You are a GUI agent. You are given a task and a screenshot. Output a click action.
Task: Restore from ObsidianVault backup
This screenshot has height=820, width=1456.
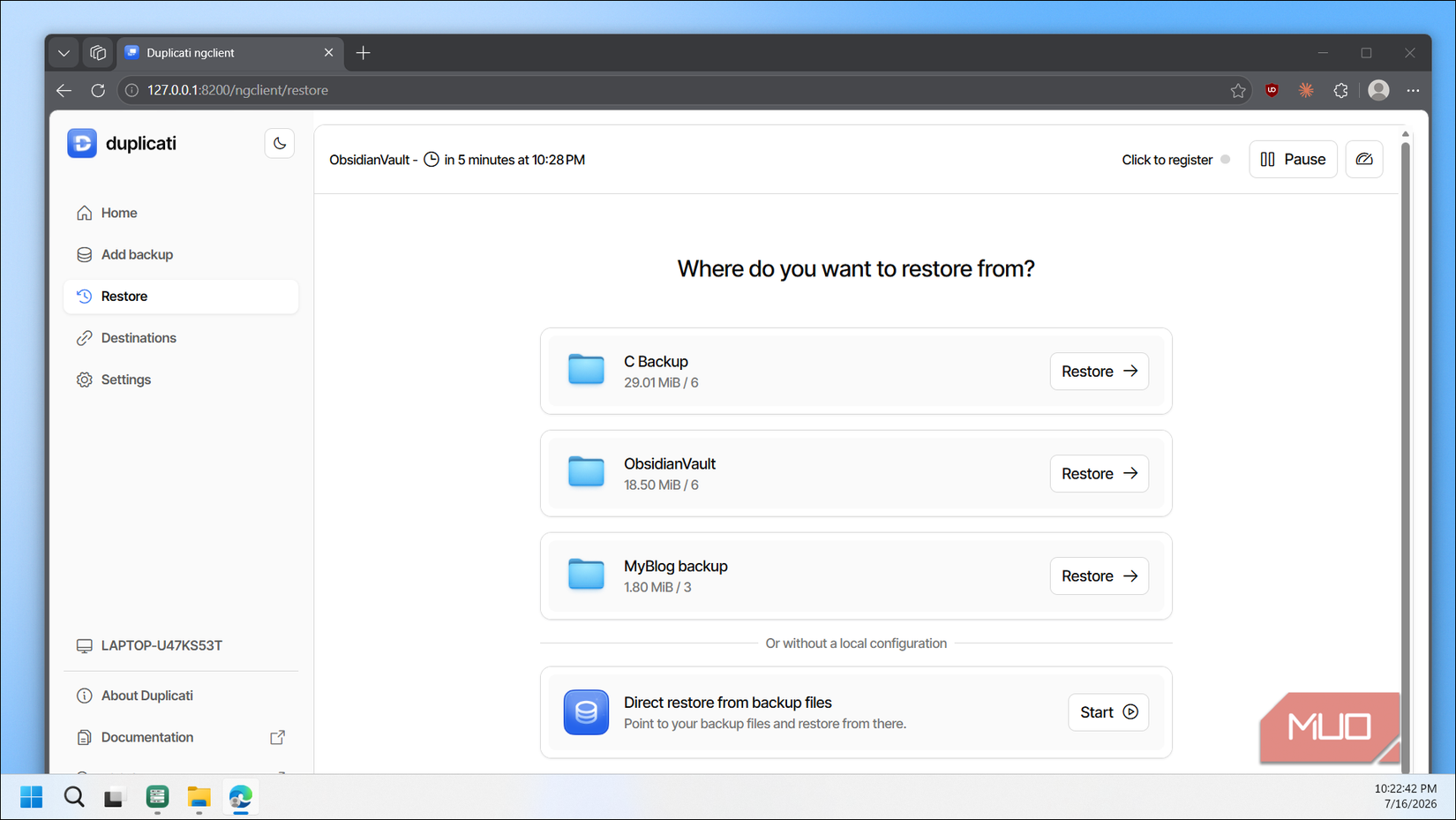click(x=1099, y=474)
